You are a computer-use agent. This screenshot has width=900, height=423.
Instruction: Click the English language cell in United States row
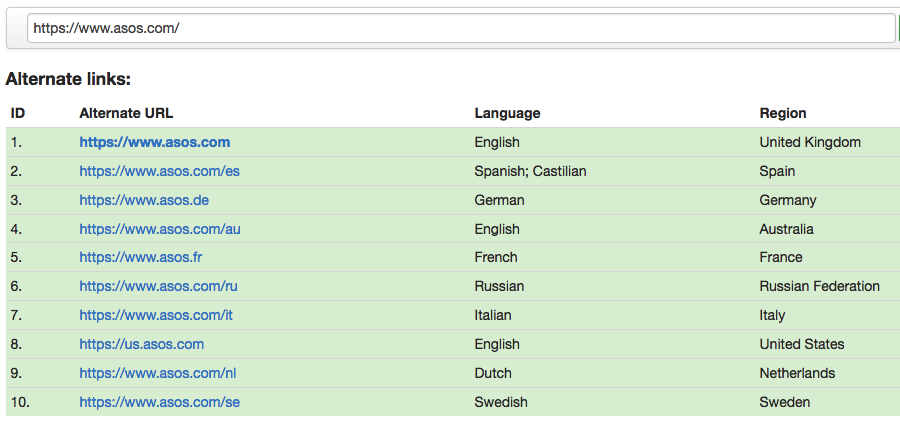497,344
